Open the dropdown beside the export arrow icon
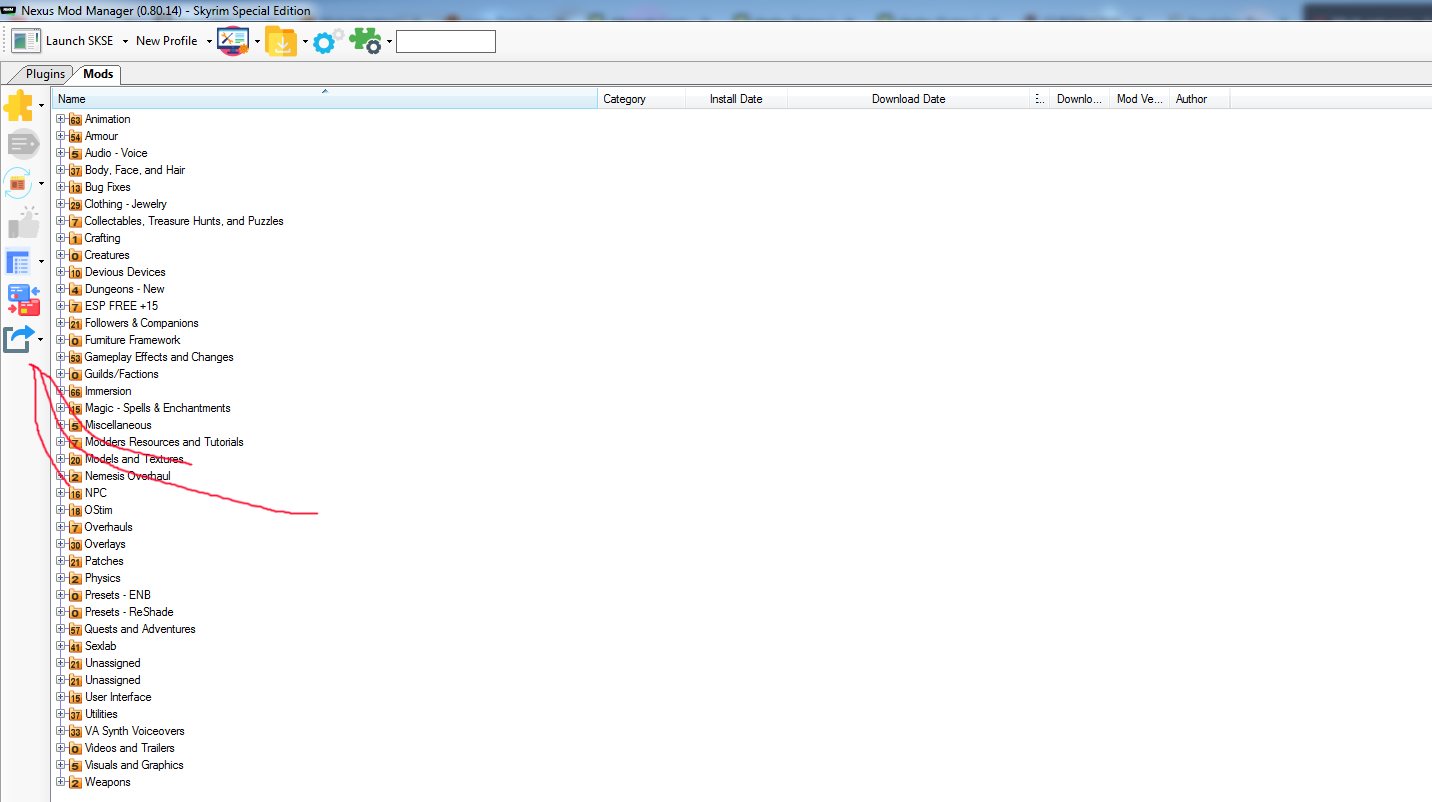This screenshot has height=802, width=1432. click(41, 340)
